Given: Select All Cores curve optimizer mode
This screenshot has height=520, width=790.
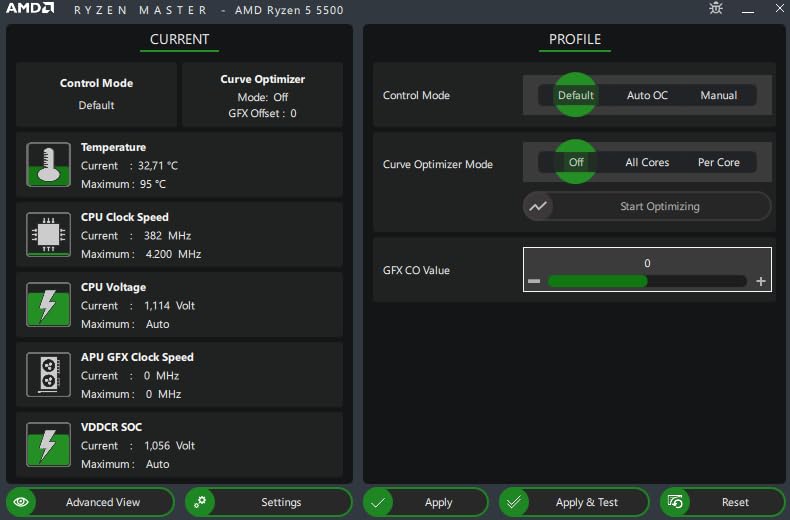Looking at the screenshot, I should (647, 162).
